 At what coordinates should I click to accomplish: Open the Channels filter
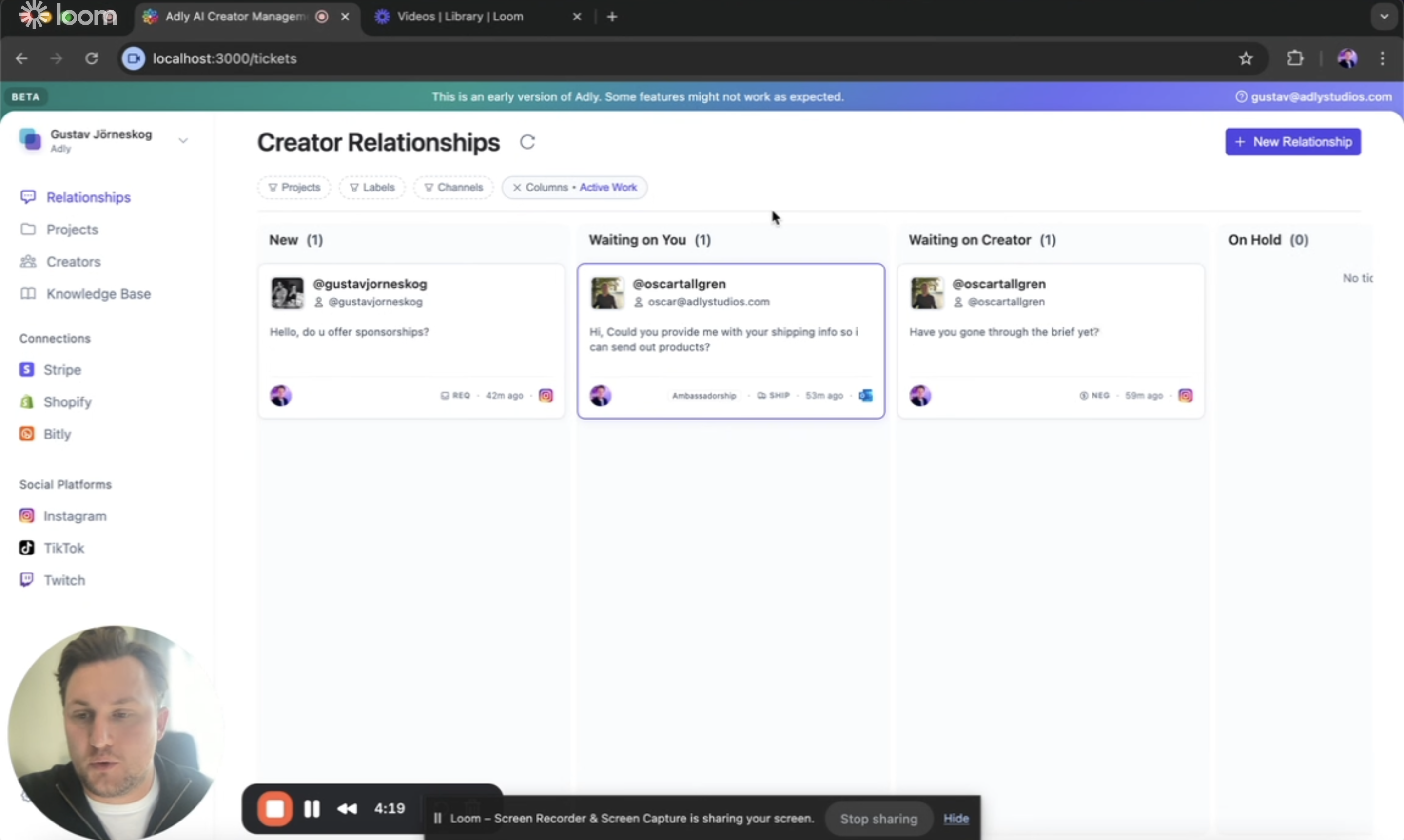pos(453,188)
